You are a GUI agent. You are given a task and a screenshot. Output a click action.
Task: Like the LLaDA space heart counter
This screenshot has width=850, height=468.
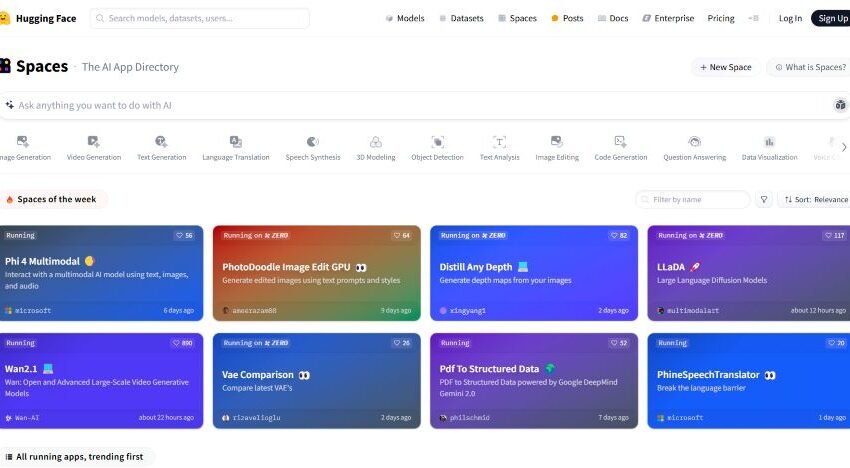click(835, 235)
